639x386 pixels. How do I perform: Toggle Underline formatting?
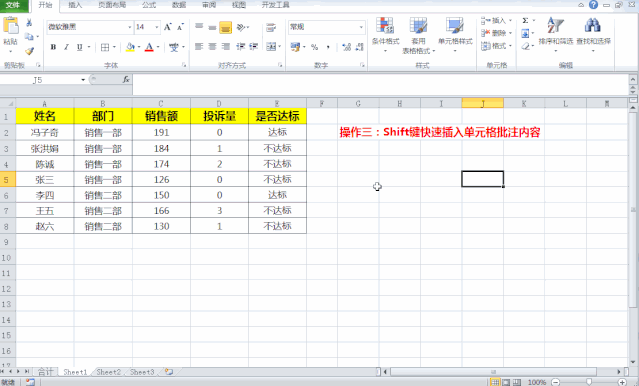[79, 47]
